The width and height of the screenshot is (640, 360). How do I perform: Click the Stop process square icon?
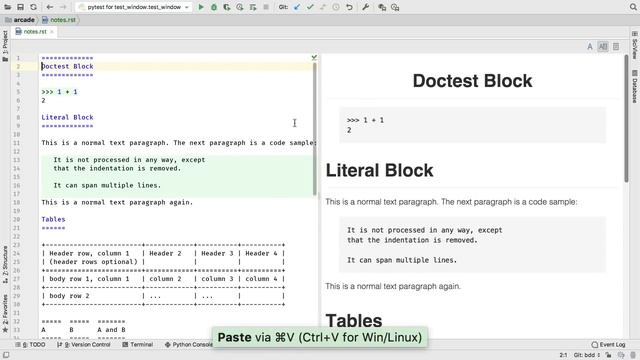click(x=266, y=7)
